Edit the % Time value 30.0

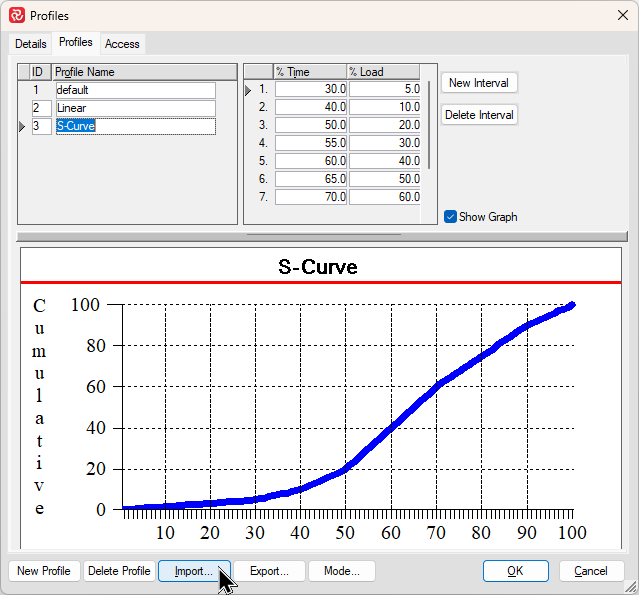311,90
